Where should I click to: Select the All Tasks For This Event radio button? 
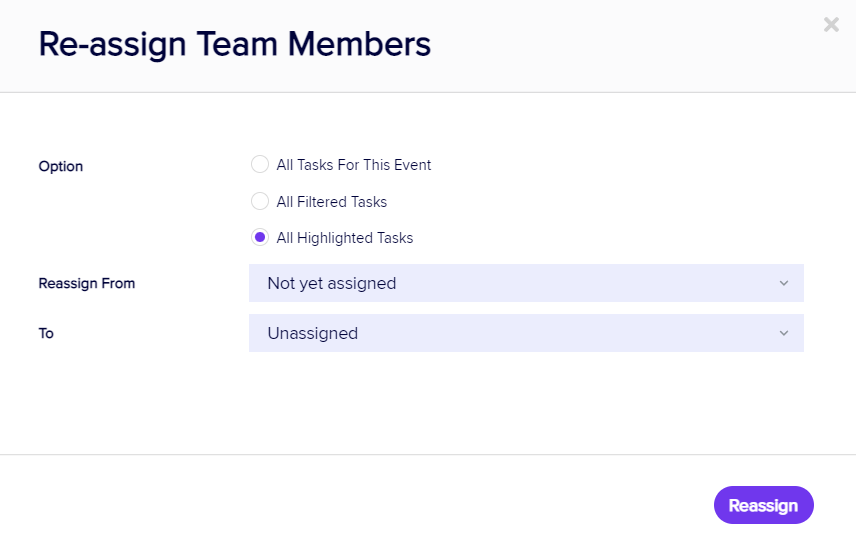(260, 165)
